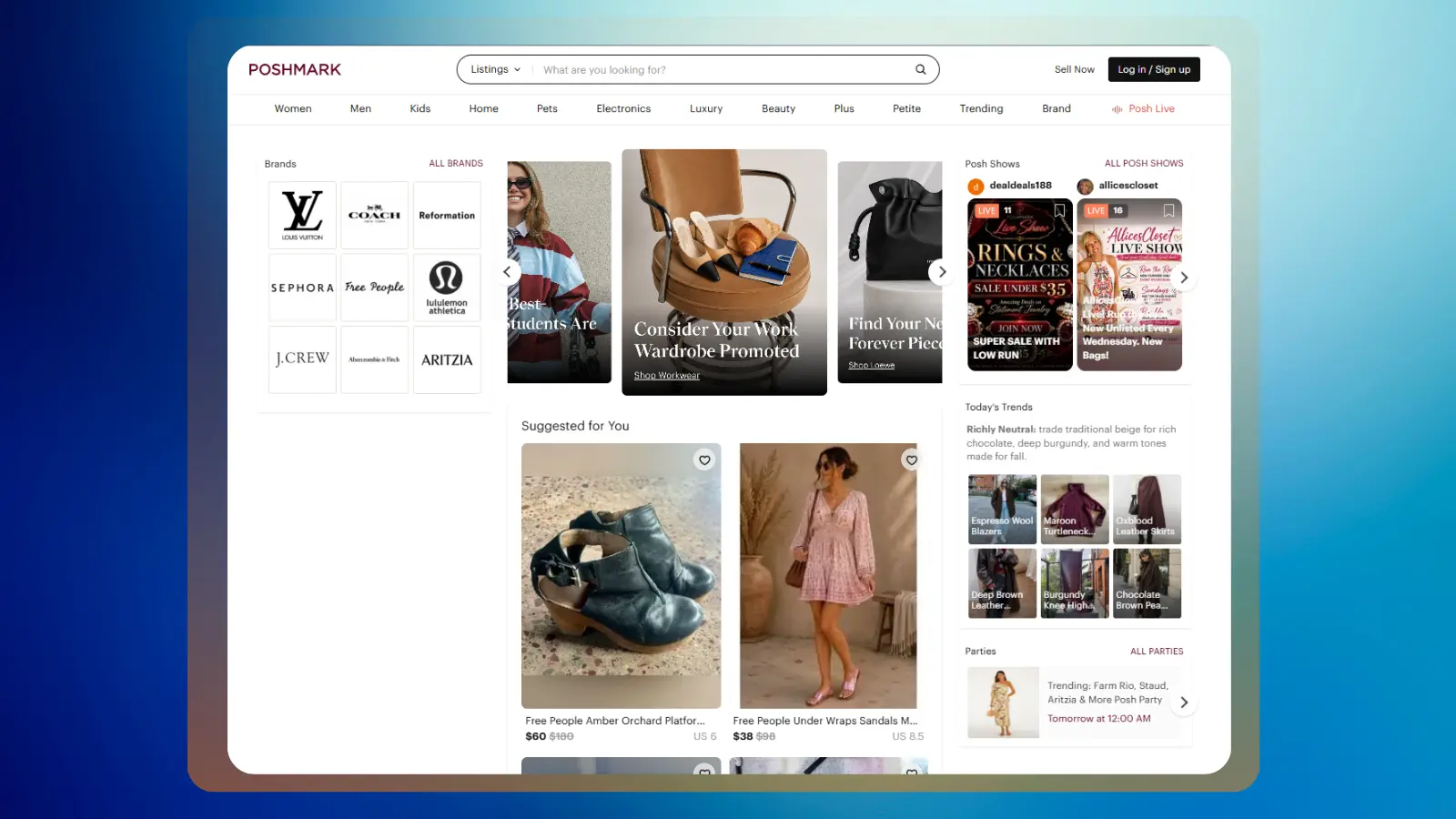Open the Men category
Viewport: 1456px width, 819px height.
[x=360, y=108]
